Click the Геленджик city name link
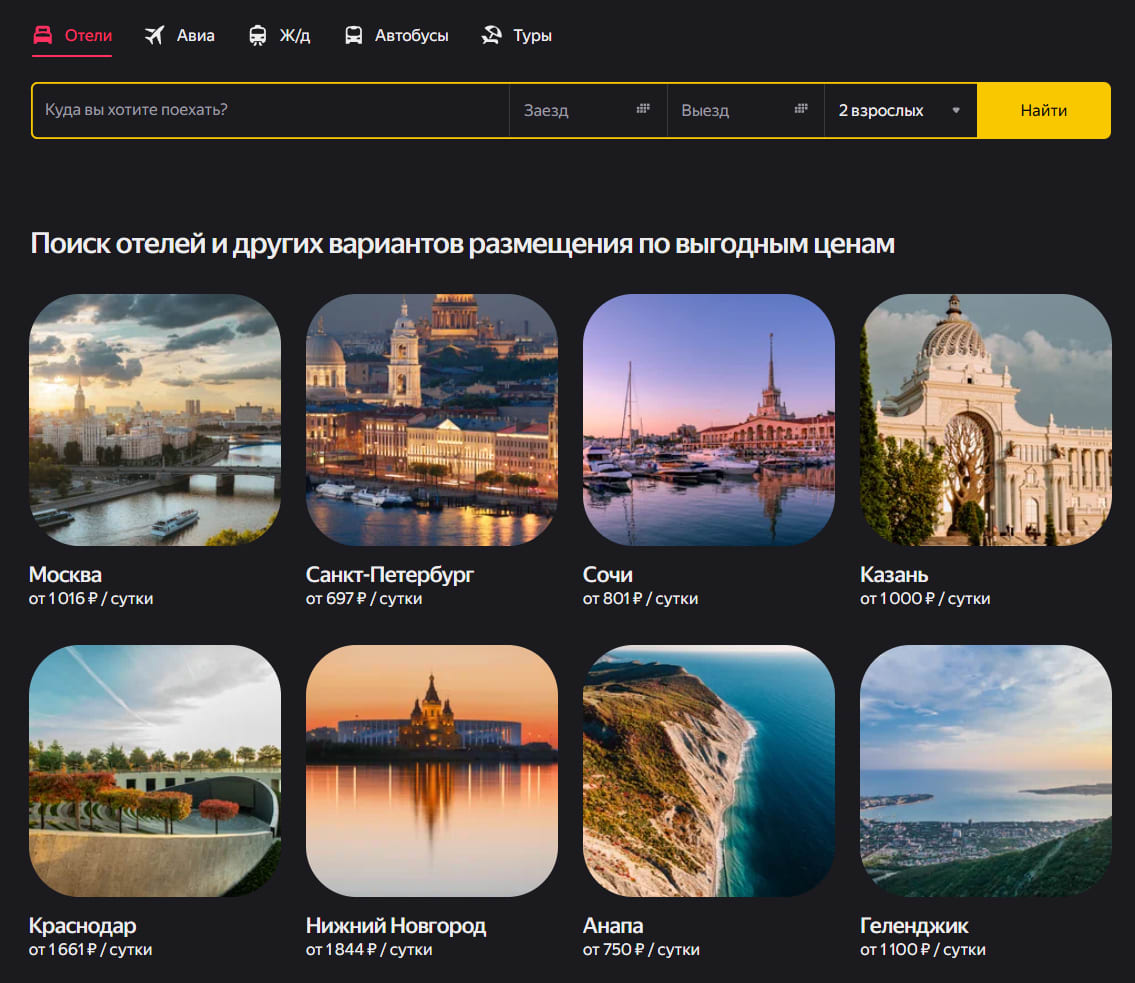Screen dimensions: 1135x983 pos(914,926)
